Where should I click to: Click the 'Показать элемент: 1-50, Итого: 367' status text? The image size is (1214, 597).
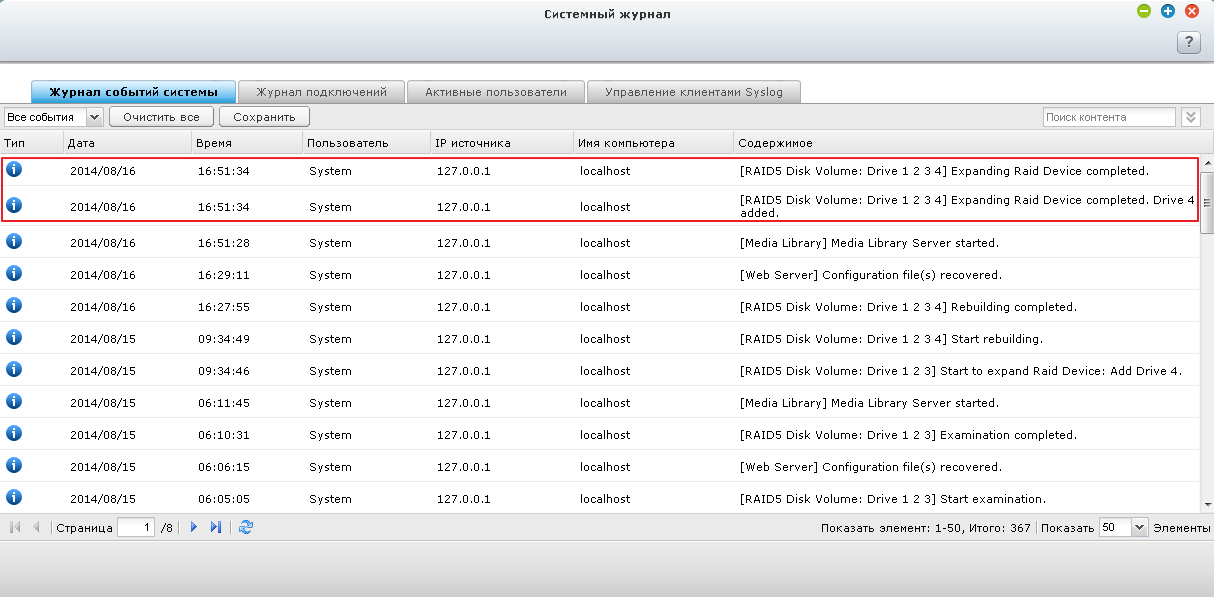(x=925, y=528)
